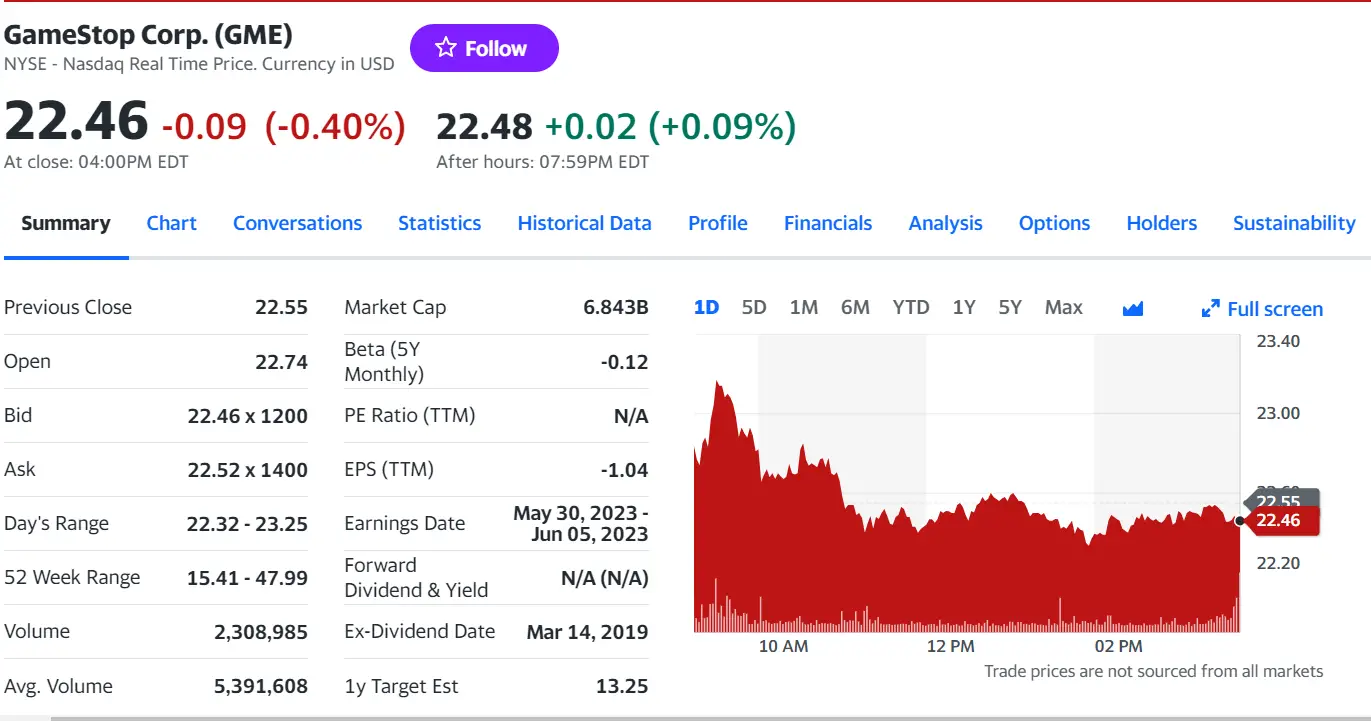Open the Sustainability tab
This screenshot has width=1371, height=721.
(x=1293, y=223)
